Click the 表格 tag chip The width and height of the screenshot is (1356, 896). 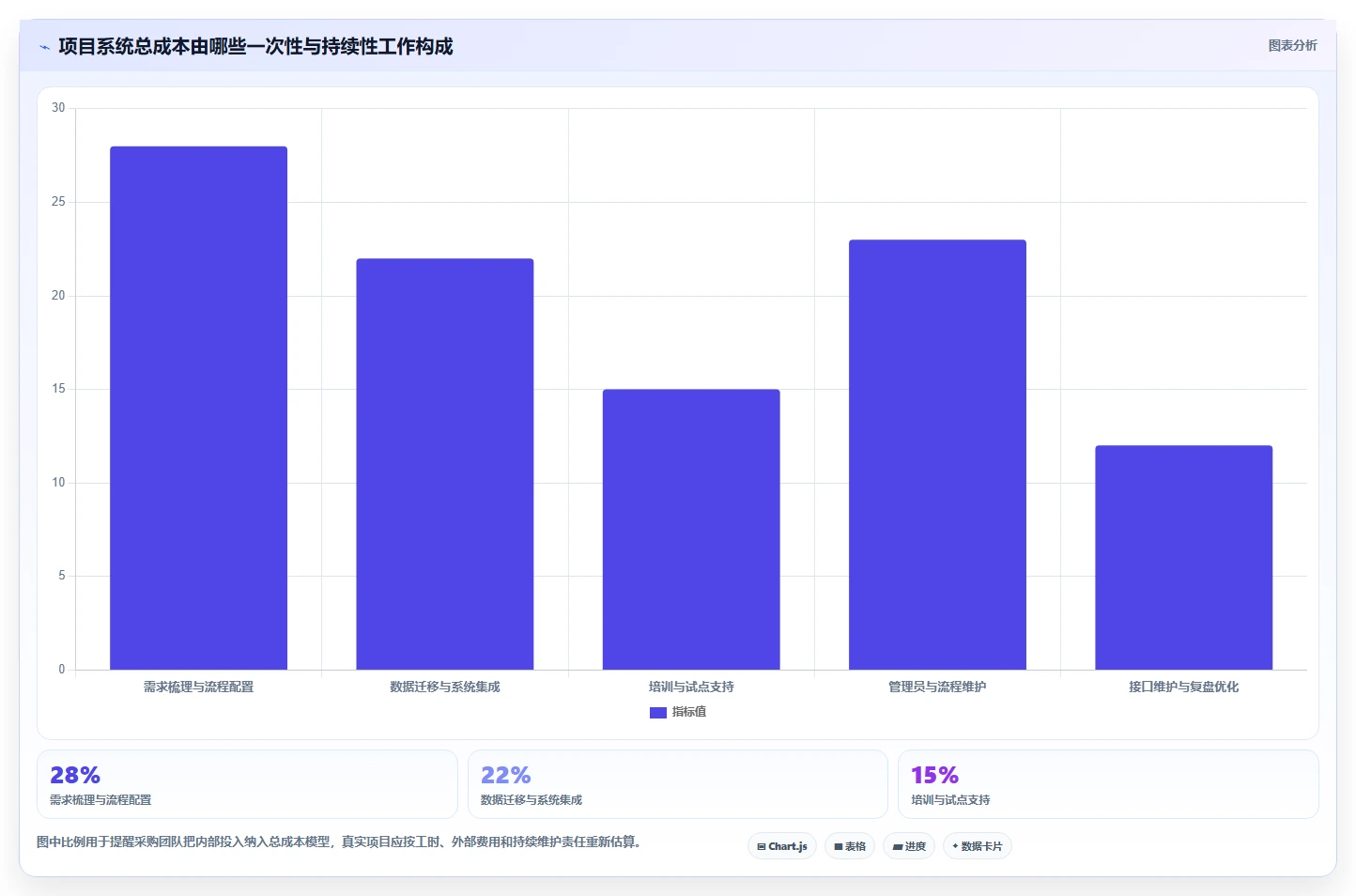pos(850,846)
